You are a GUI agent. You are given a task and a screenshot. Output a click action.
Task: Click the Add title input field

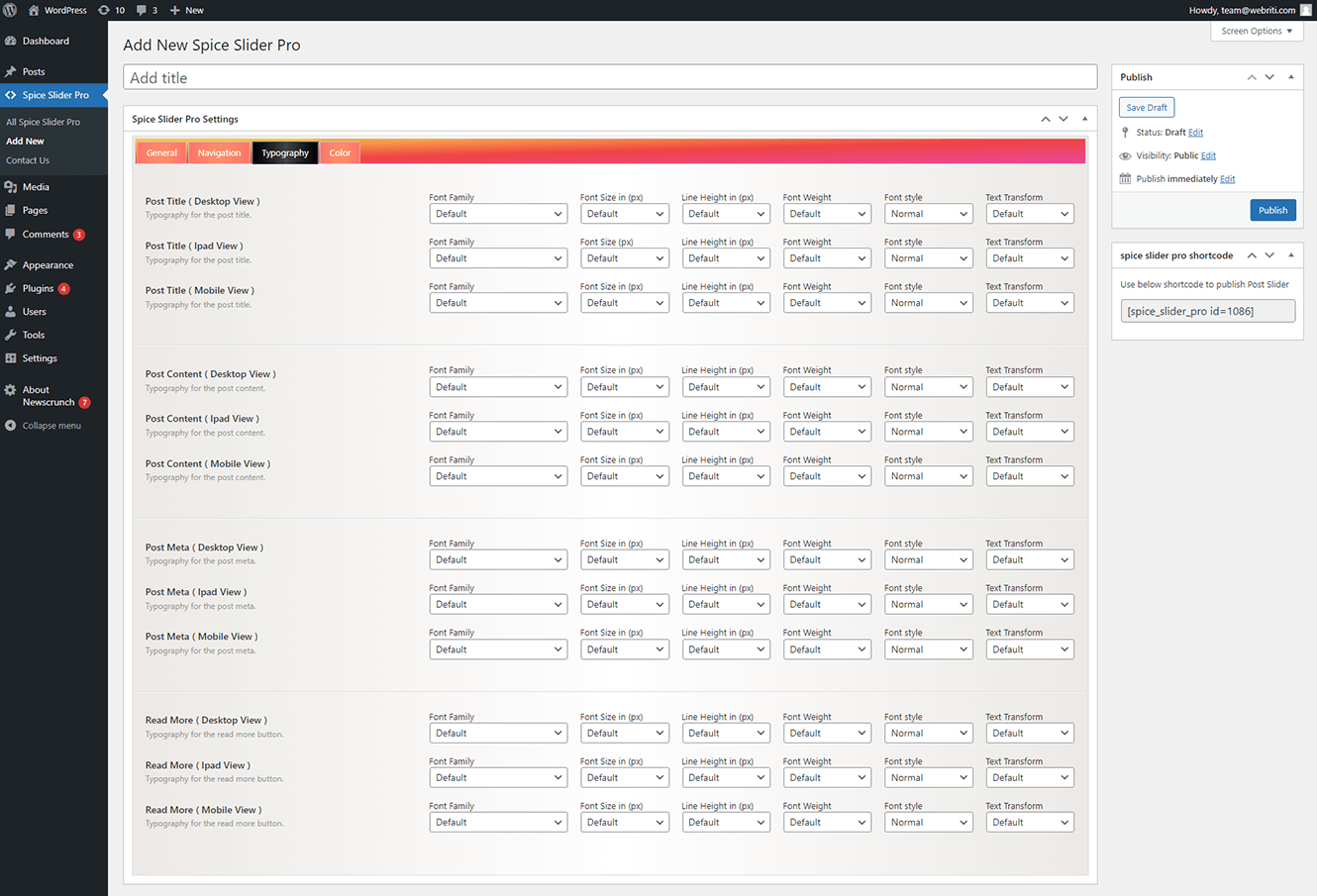[x=610, y=77]
